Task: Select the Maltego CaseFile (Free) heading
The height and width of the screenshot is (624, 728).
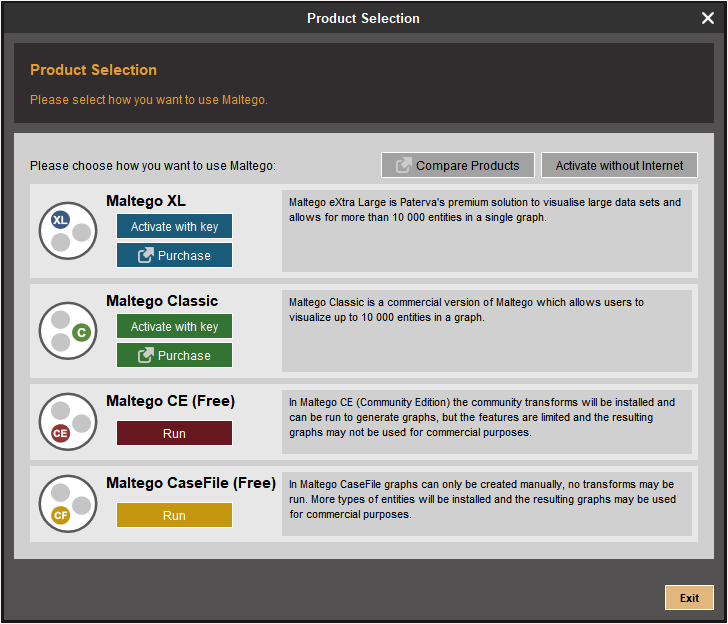Action: 191,483
